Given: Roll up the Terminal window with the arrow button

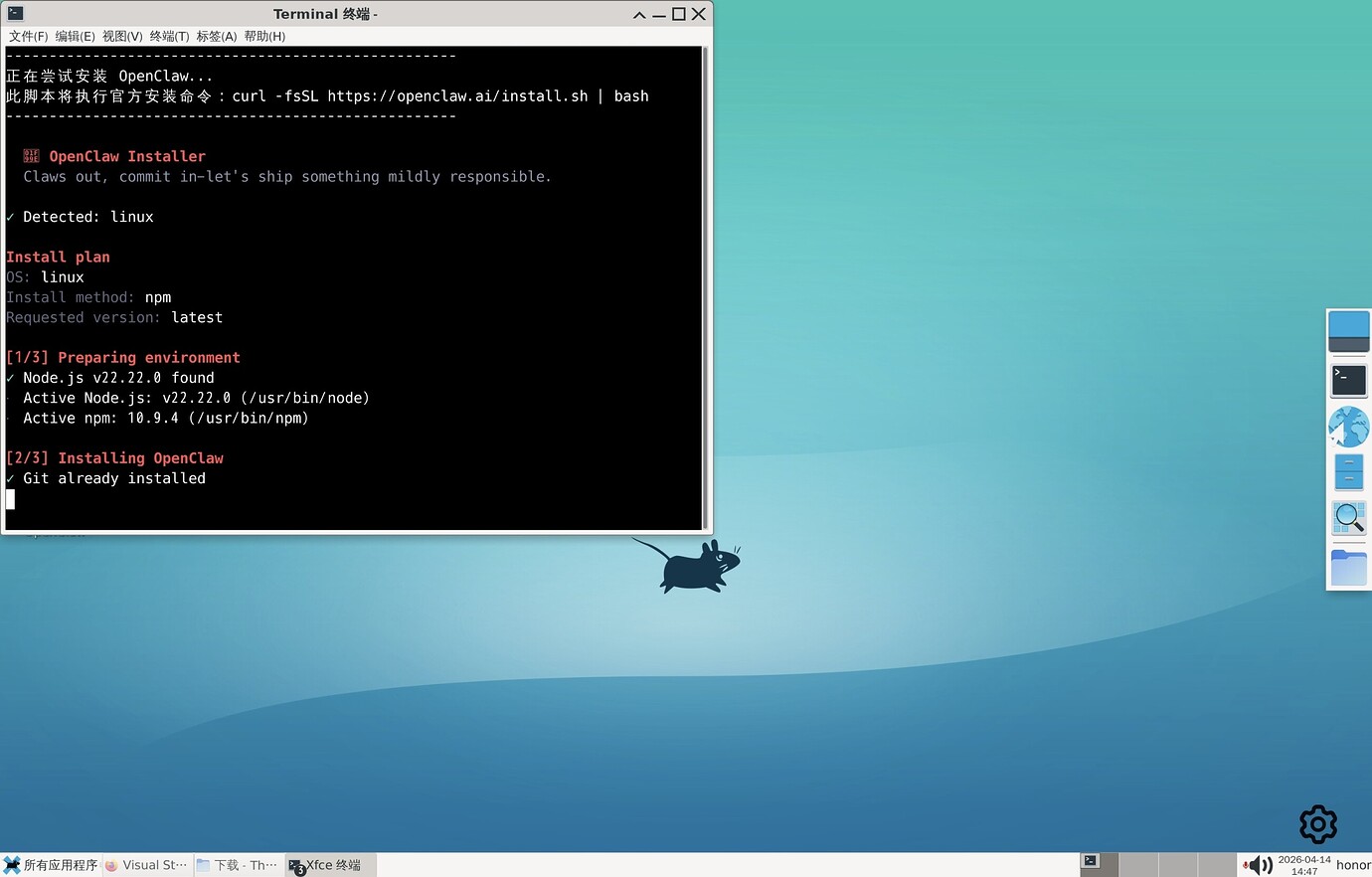Looking at the screenshot, I should 639,15.
